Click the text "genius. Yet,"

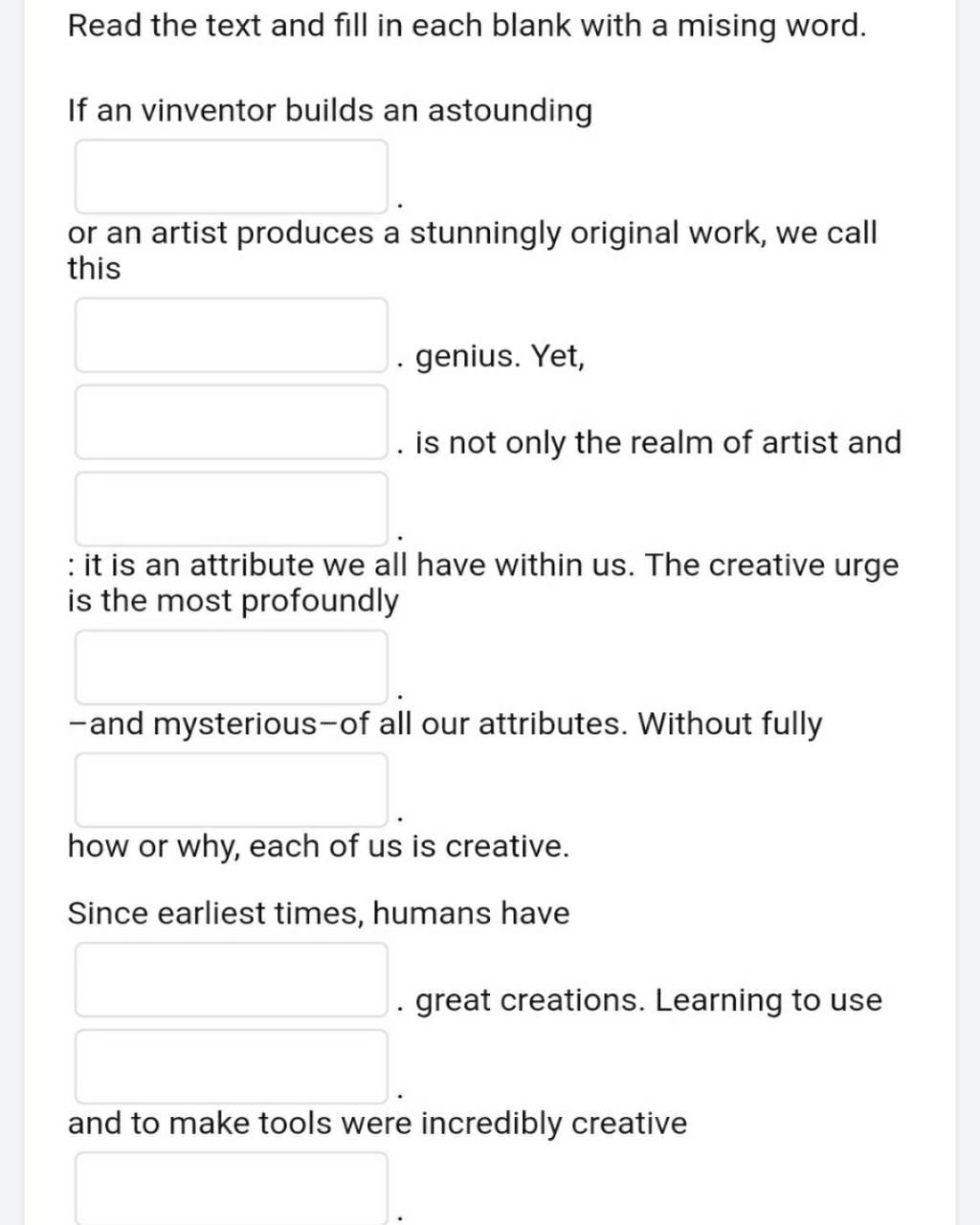[x=501, y=357]
